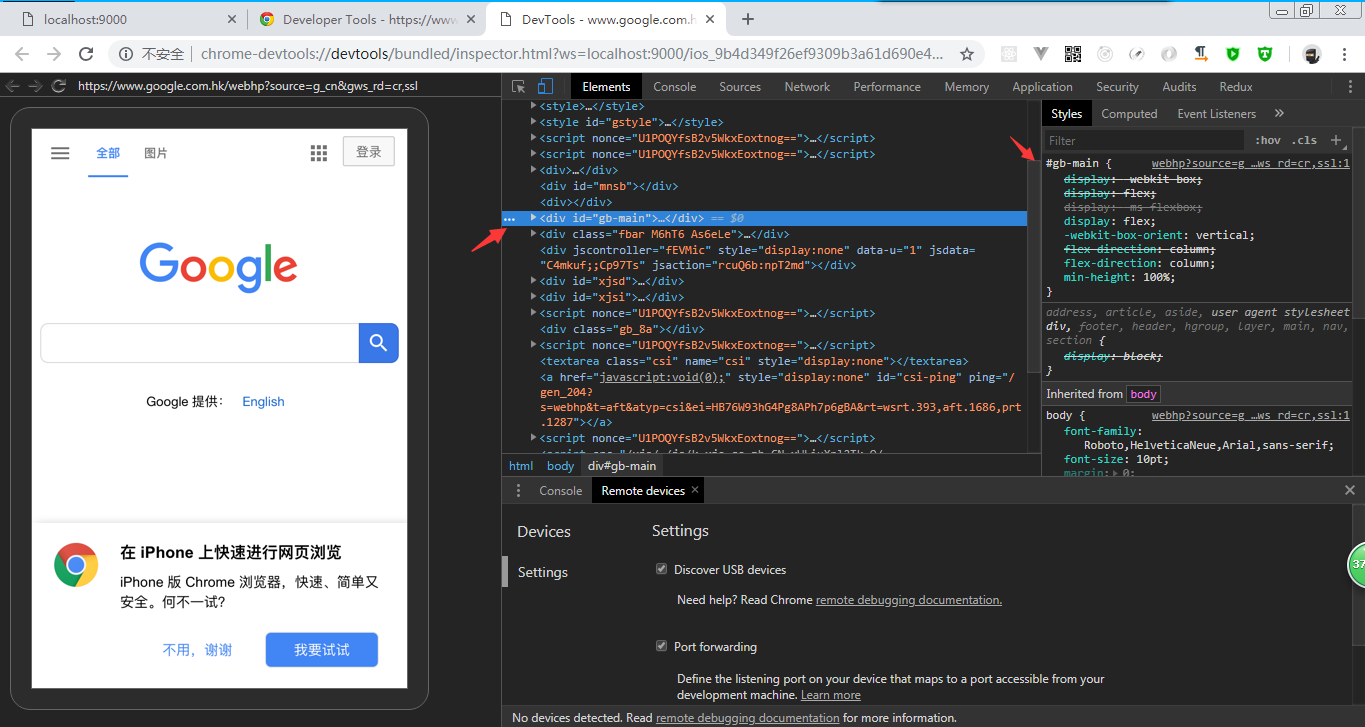The image size is (1365, 727).
Task: Open the Network panel tab
Action: point(807,87)
